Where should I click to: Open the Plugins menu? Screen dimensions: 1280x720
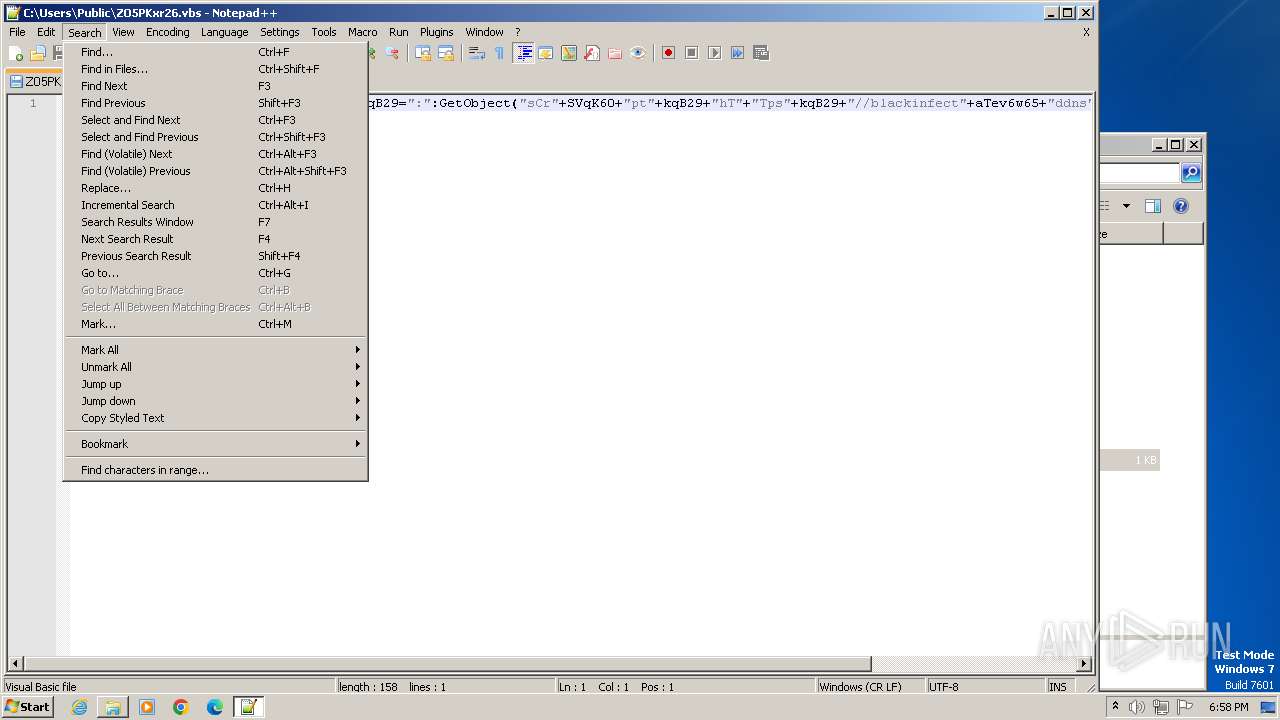(x=436, y=32)
